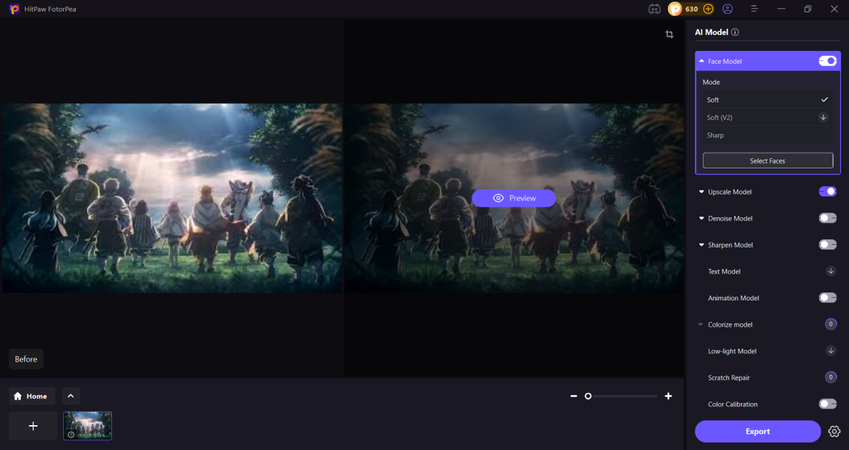
Task: Click the Select Faces button
Action: (768, 161)
